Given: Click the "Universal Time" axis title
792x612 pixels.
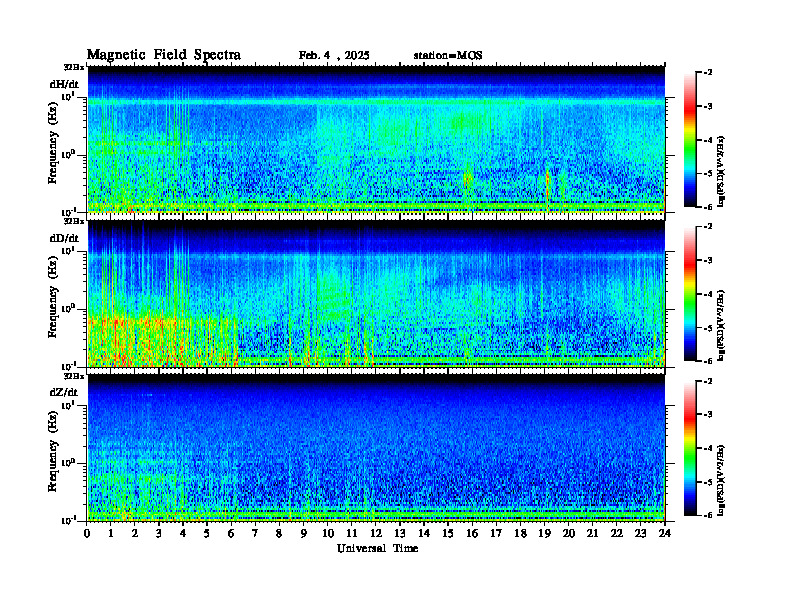Looking at the screenshot, I should point(377,548).
